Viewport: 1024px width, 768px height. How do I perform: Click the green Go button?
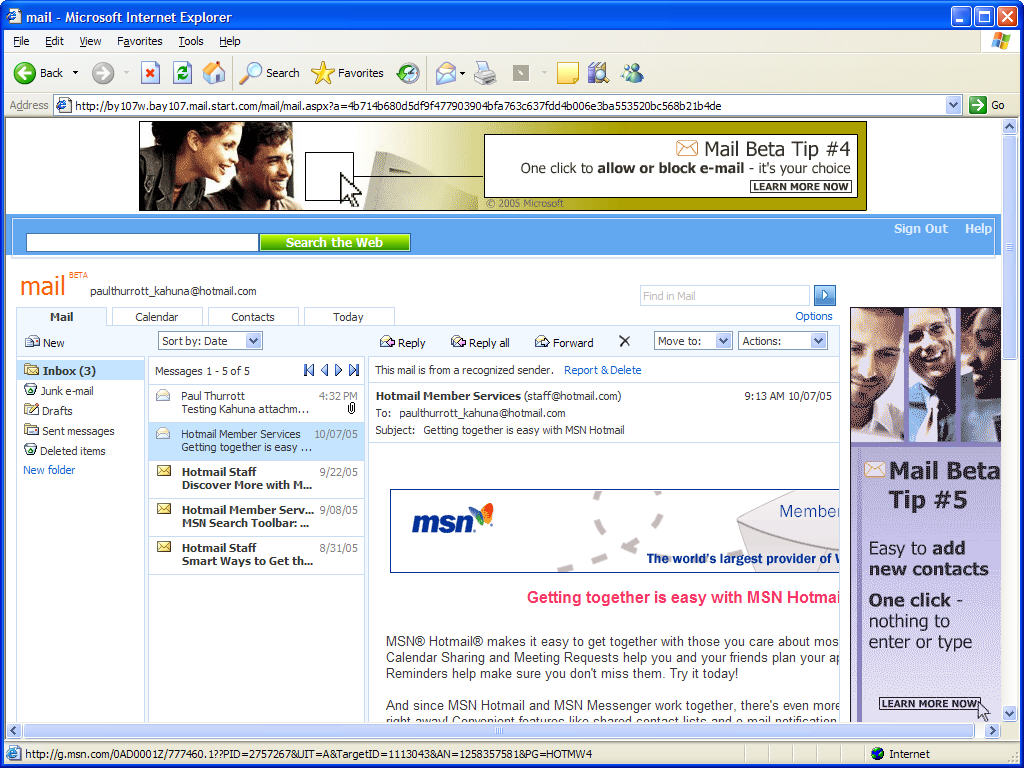pyautogui.click(x=987, y=105)
